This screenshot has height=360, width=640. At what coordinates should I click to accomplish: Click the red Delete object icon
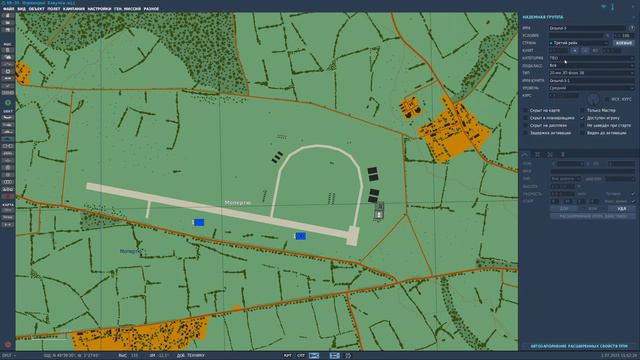click(8, 197)
